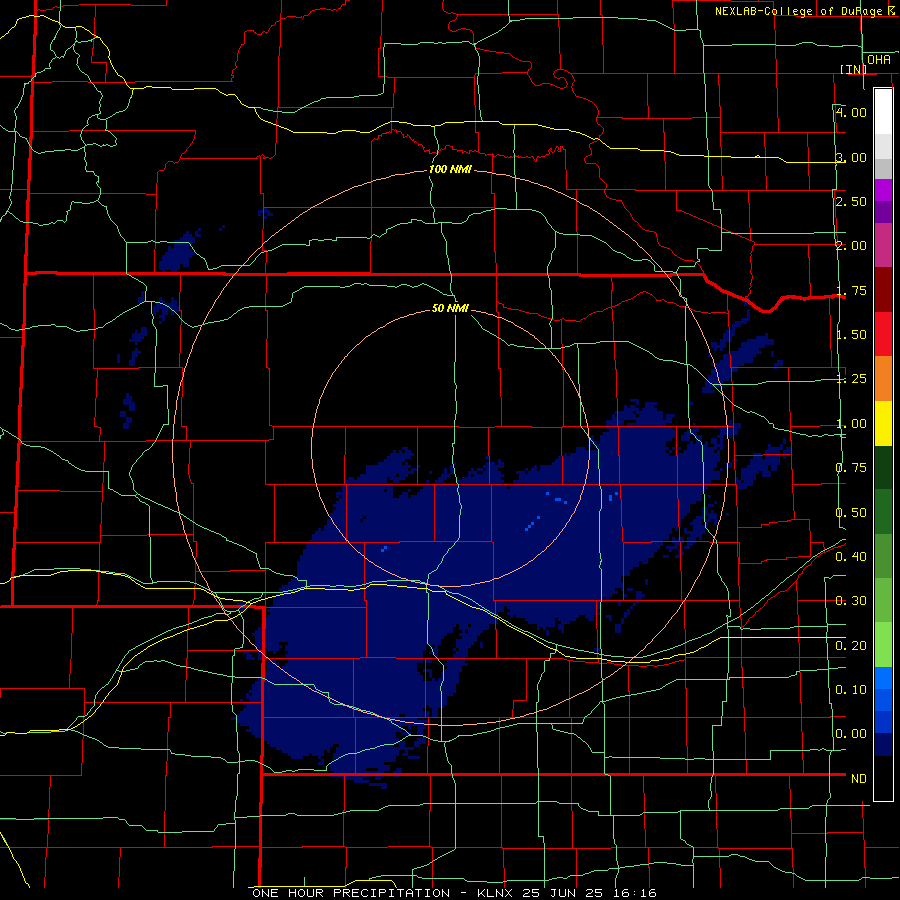Click the 'OHA' product code label
This screenshot has height=900, width=900.
pos(879,60)
